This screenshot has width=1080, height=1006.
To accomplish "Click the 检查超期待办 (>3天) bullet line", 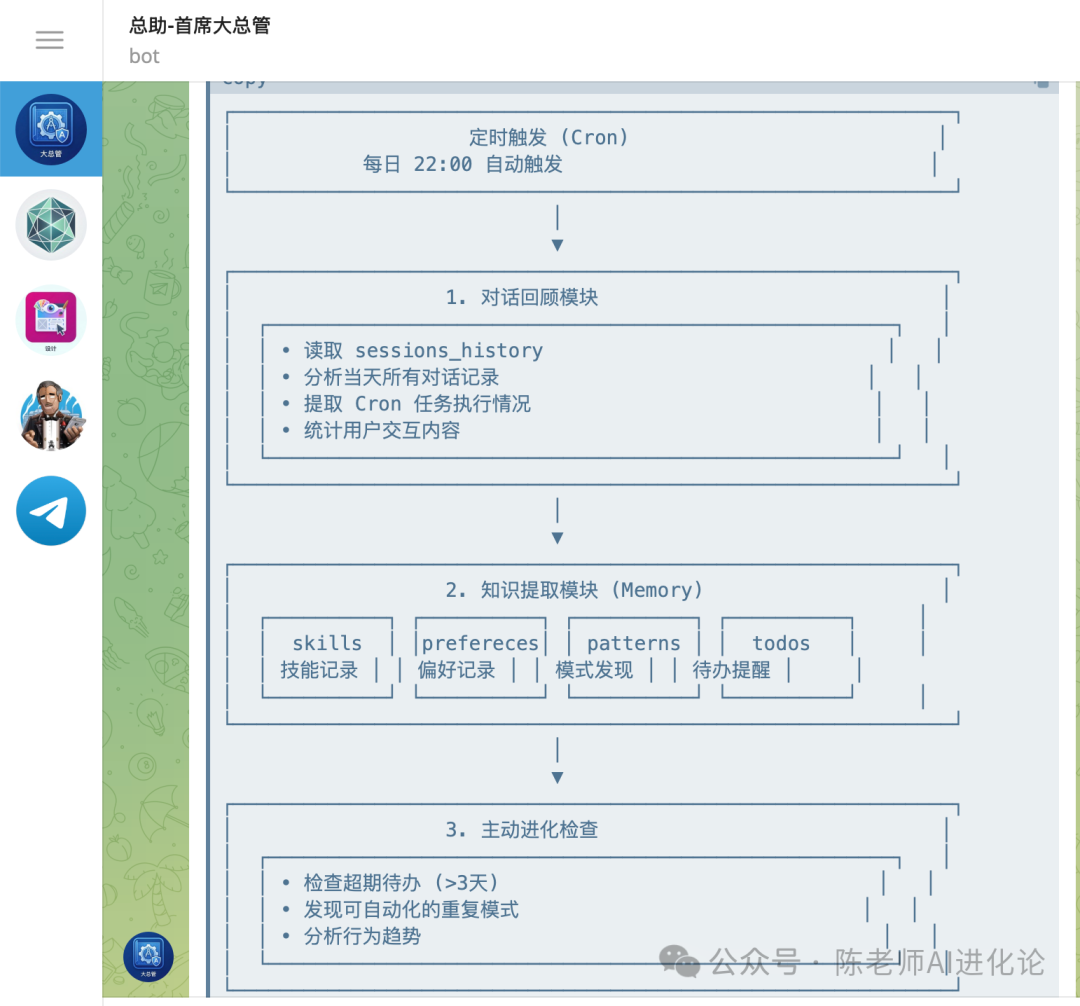I will click(x=401, y=883).
